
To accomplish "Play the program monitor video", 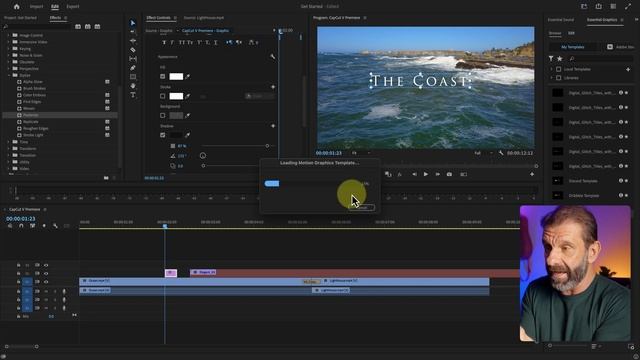I will [x=426, y=174].
